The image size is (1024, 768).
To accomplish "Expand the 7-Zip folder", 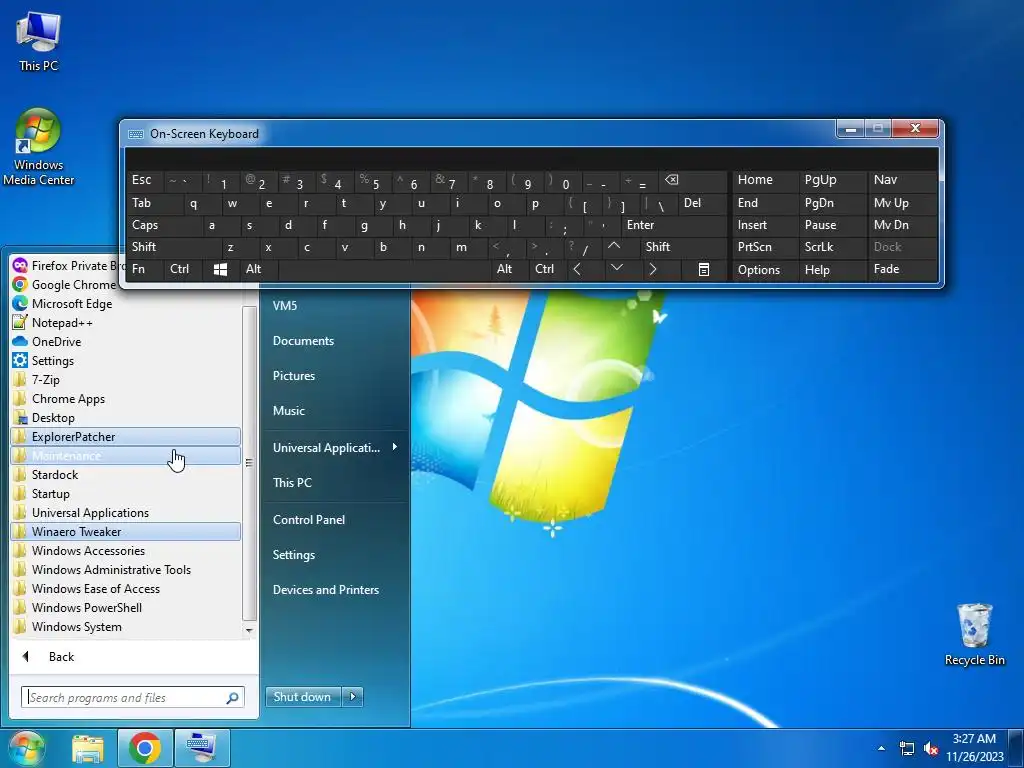I will point(125,379).
